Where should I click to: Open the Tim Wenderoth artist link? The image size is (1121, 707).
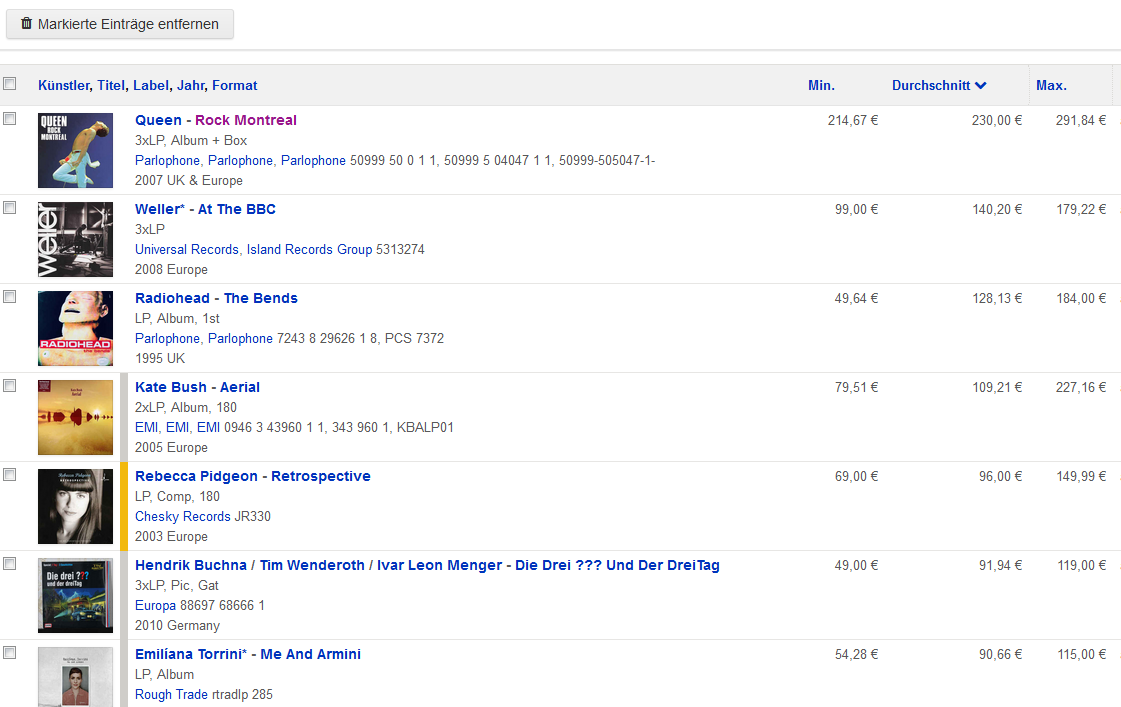(x=312, y=565)
